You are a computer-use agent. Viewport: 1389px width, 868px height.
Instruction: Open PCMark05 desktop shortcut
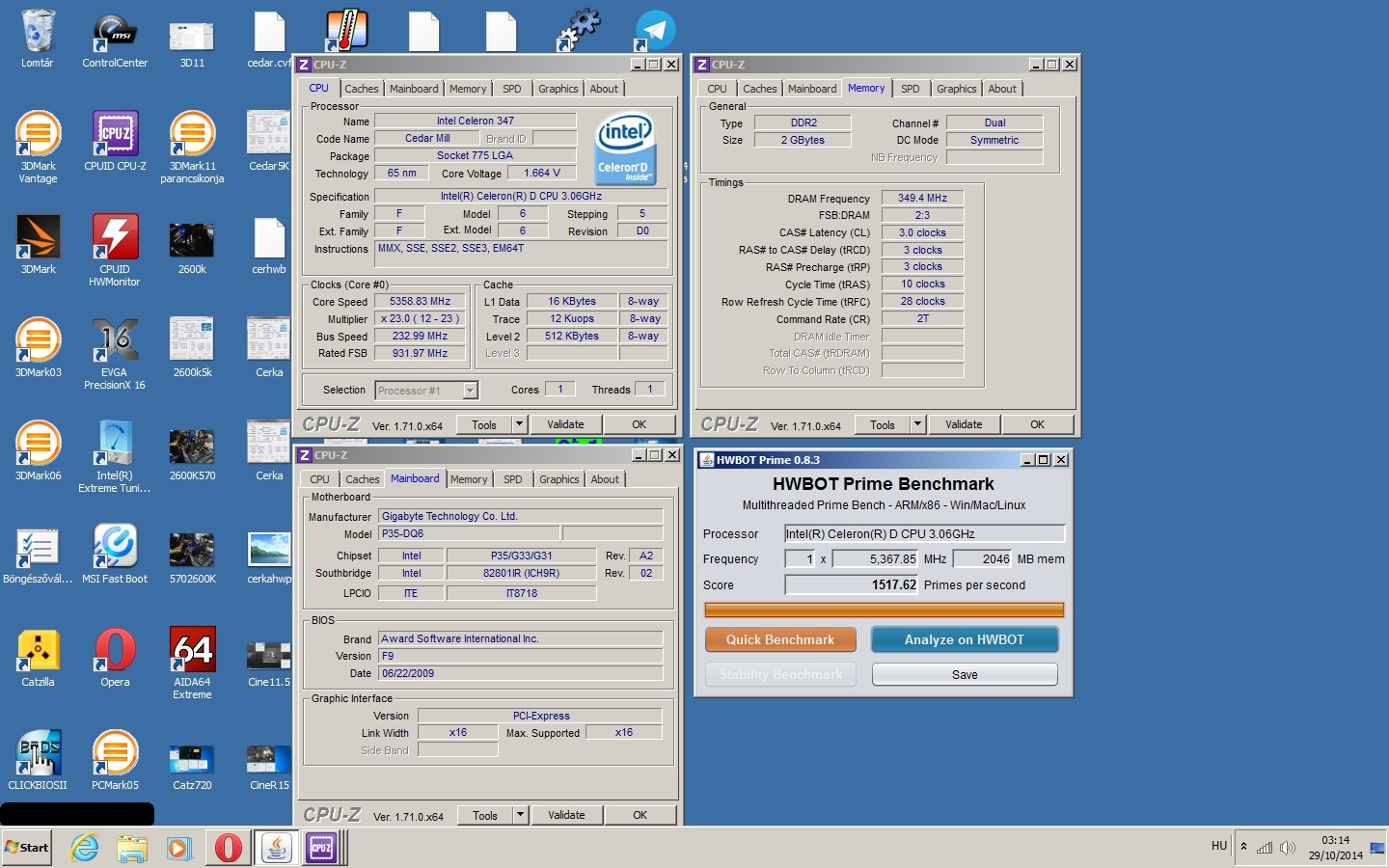(115, 752)
